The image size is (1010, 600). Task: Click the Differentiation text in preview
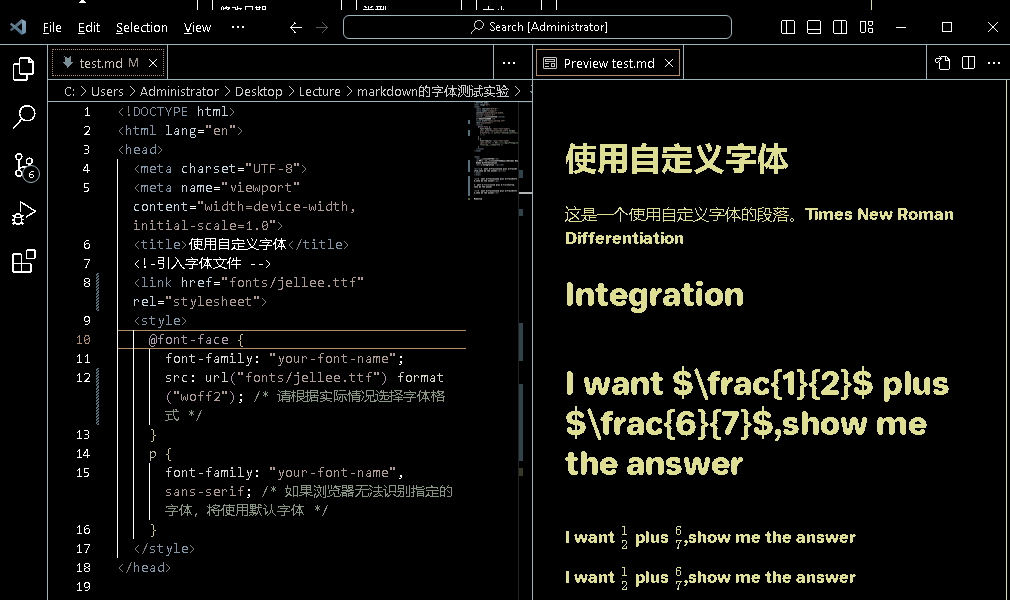point(624,238)
